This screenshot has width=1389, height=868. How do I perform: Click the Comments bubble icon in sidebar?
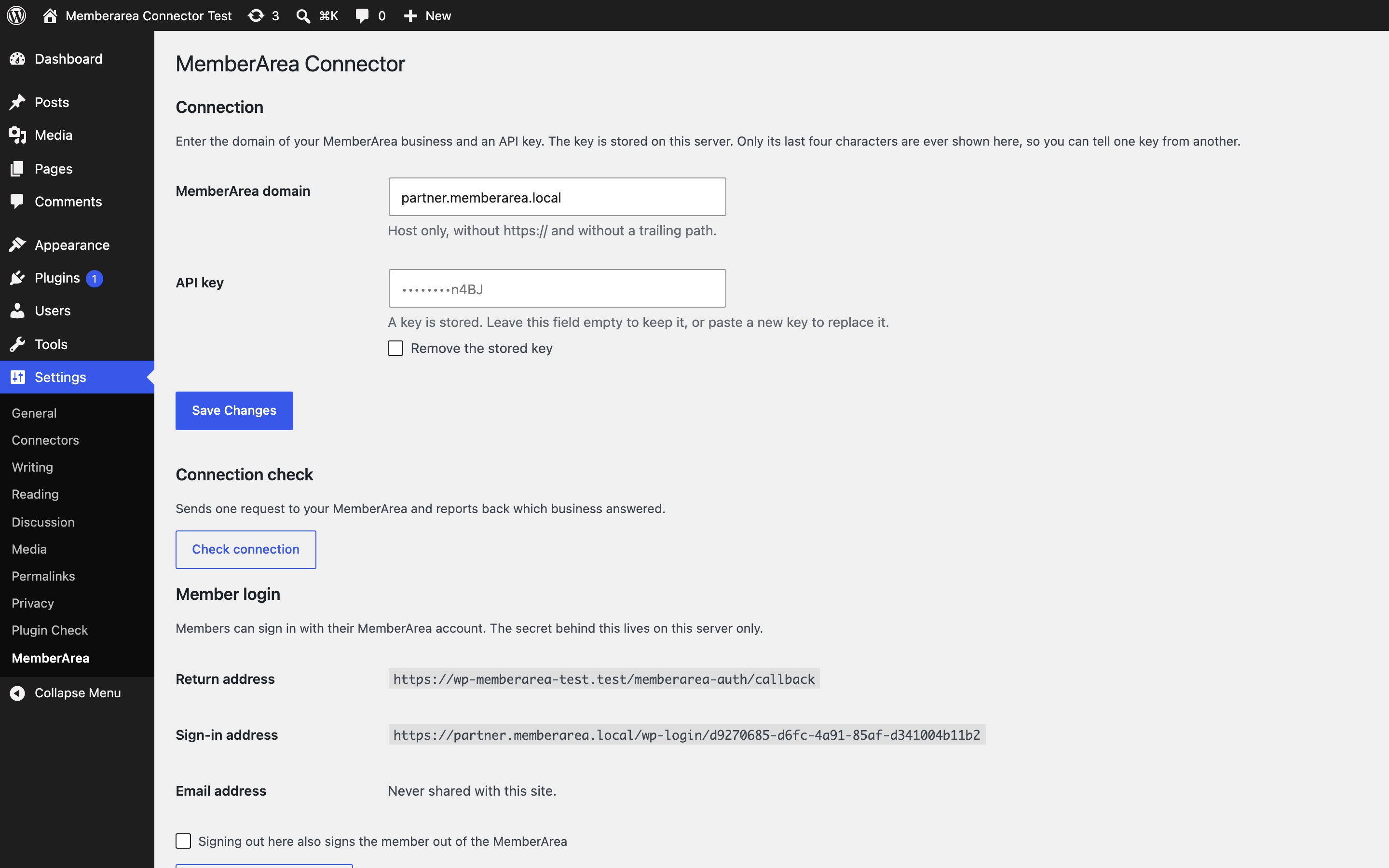17,202
